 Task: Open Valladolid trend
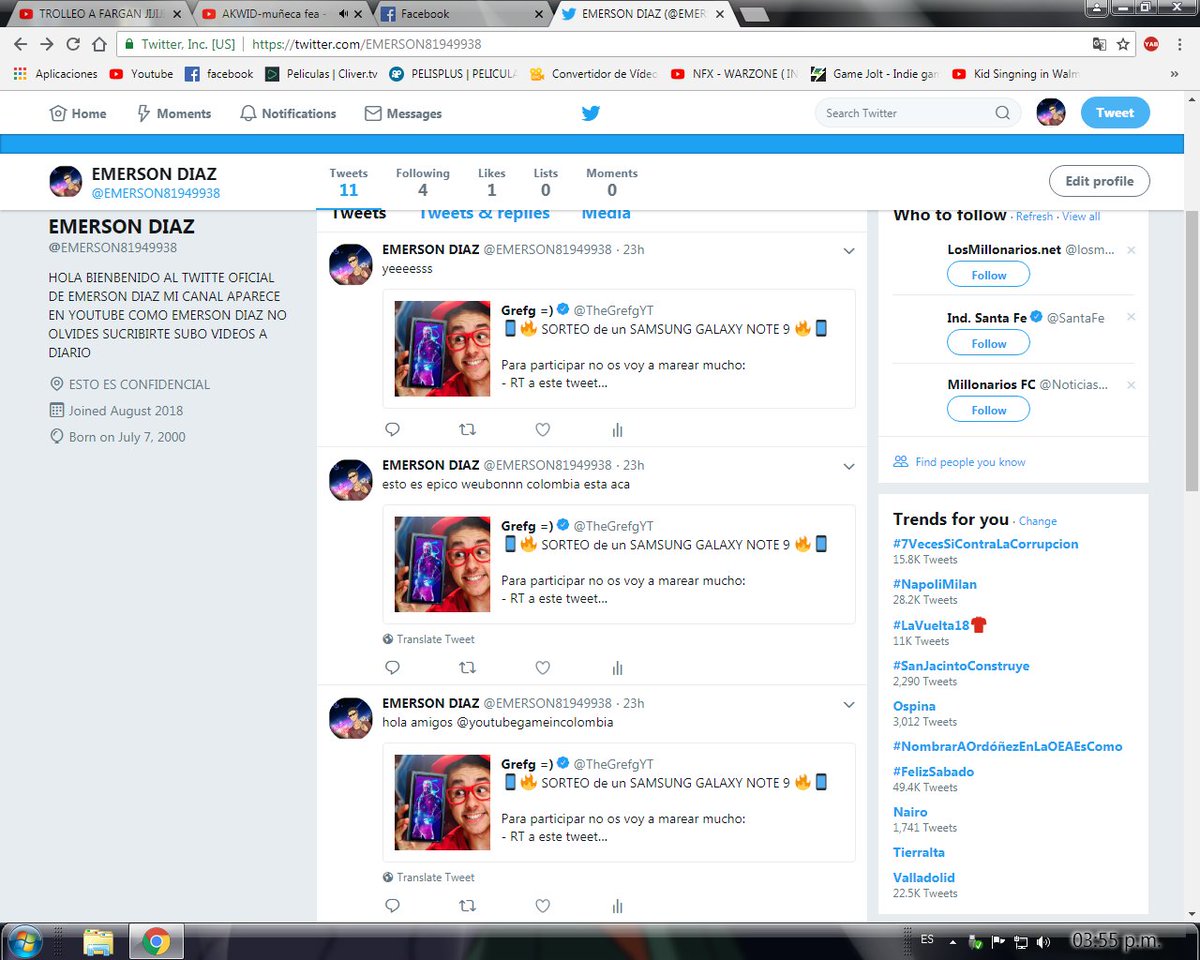coord(924,877)
